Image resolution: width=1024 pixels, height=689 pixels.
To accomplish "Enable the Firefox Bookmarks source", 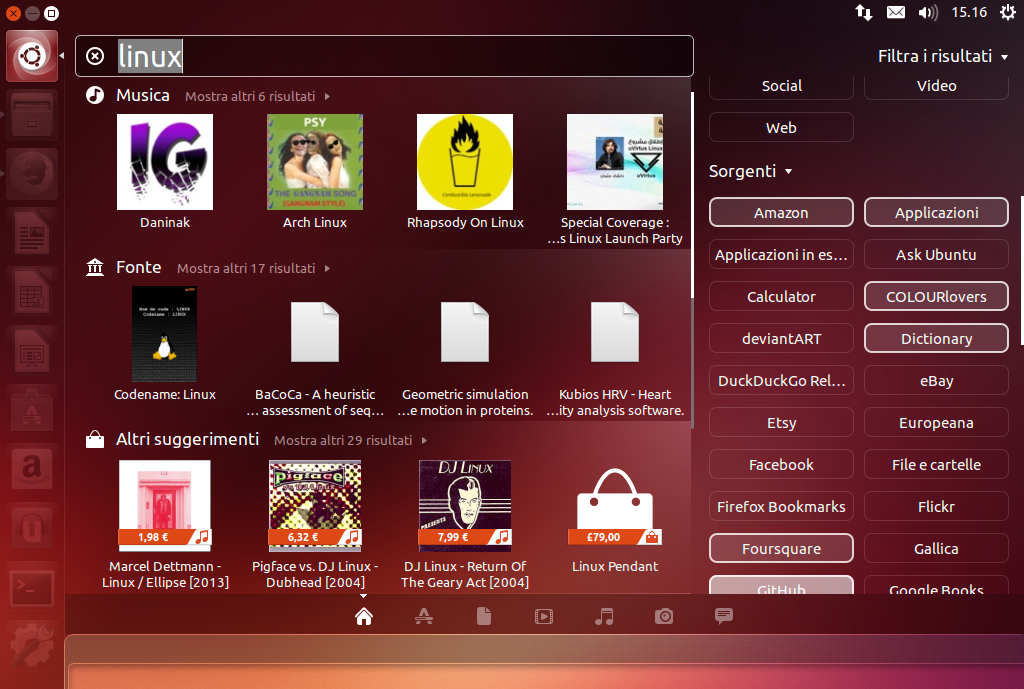I will [x=781, y=507].
